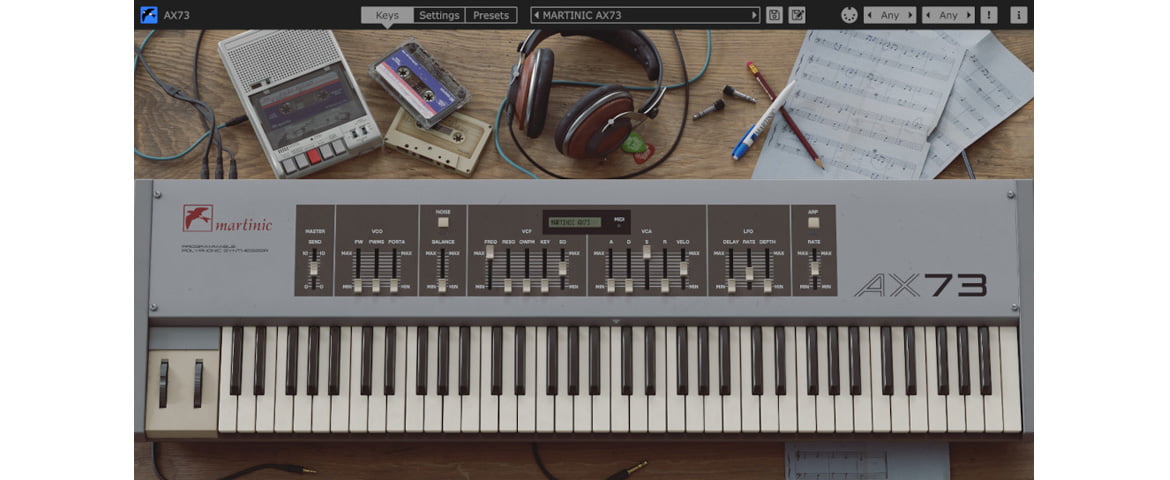Viewport: 1170px width, 480px height.
Task: Switch to the Keys tab
Action: click(x=387, y=15)
